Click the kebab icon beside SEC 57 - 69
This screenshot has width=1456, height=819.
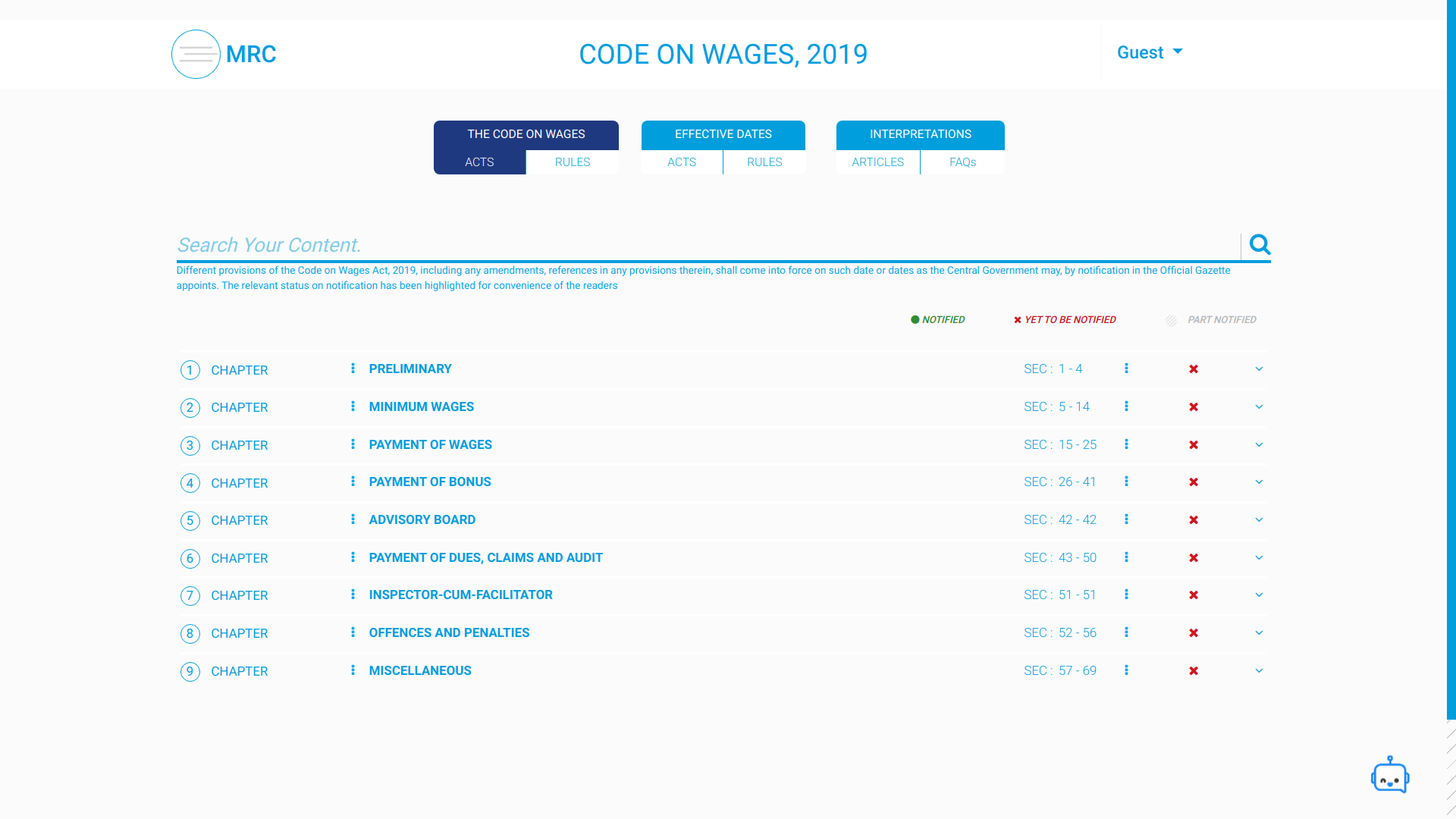1126,670
